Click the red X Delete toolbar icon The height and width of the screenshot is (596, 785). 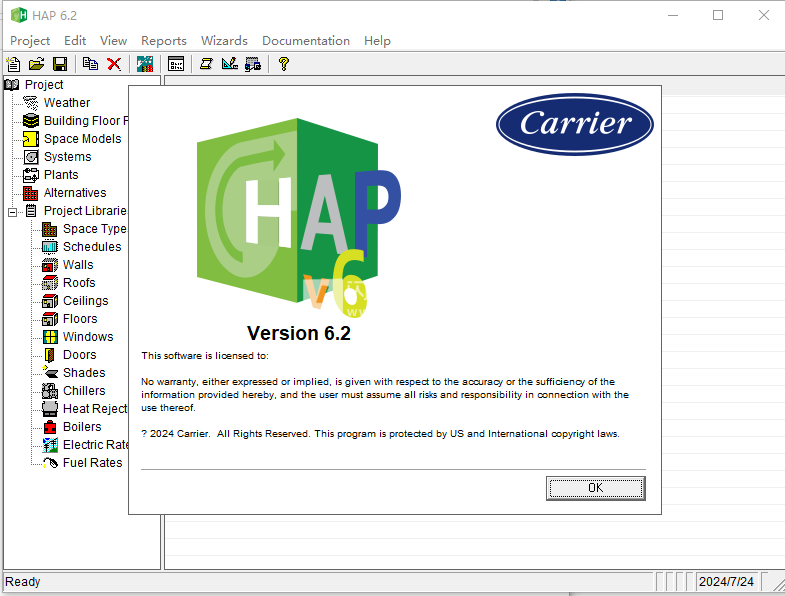tap(114, 64)
